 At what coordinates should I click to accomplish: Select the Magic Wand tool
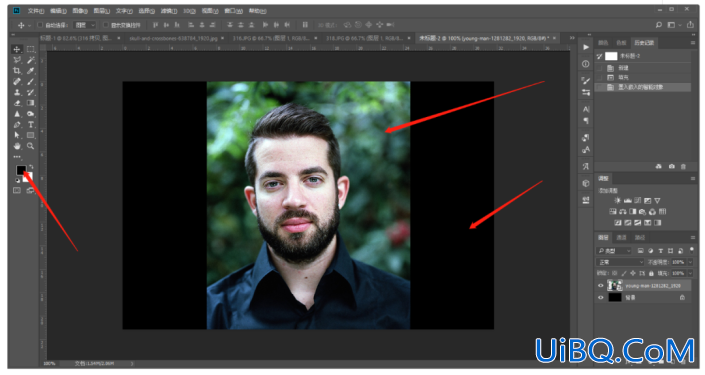[31, 60]
